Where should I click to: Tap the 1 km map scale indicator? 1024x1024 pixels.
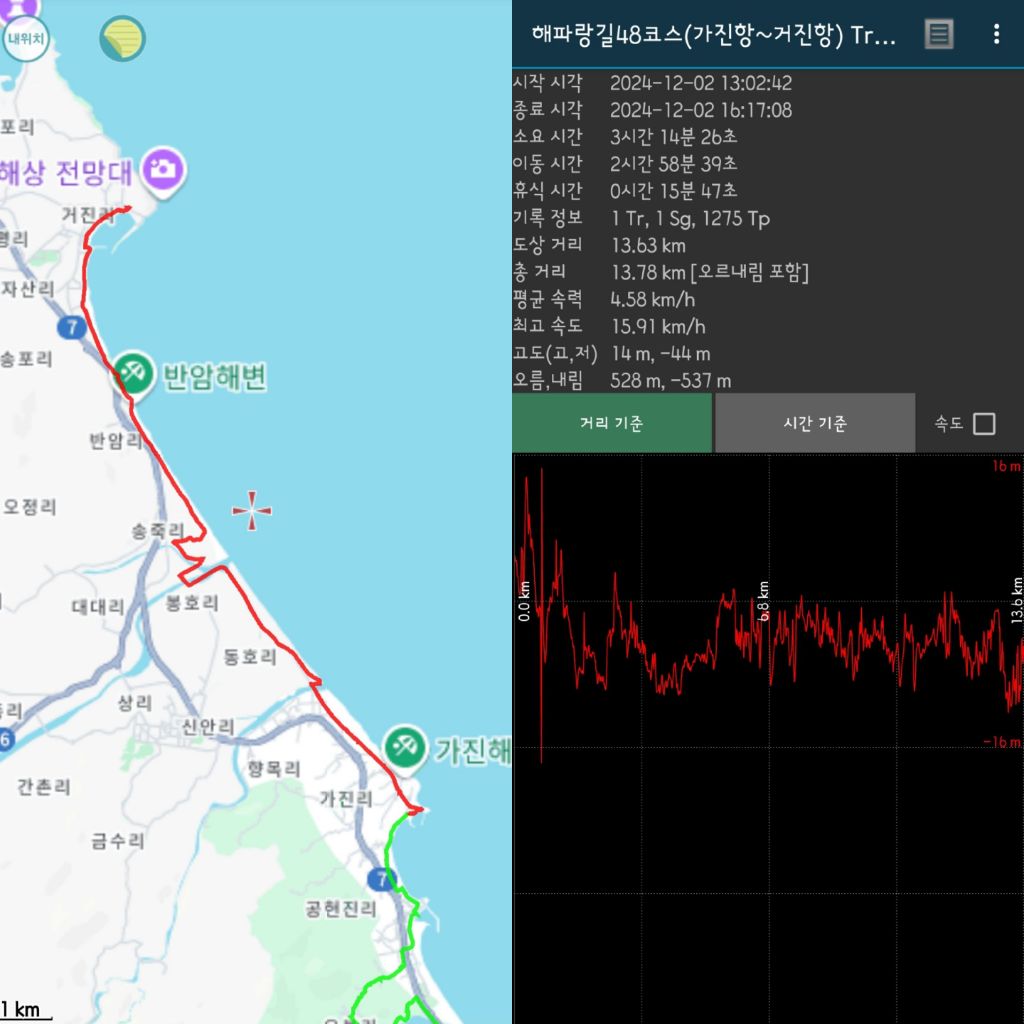coord(25,1010)
